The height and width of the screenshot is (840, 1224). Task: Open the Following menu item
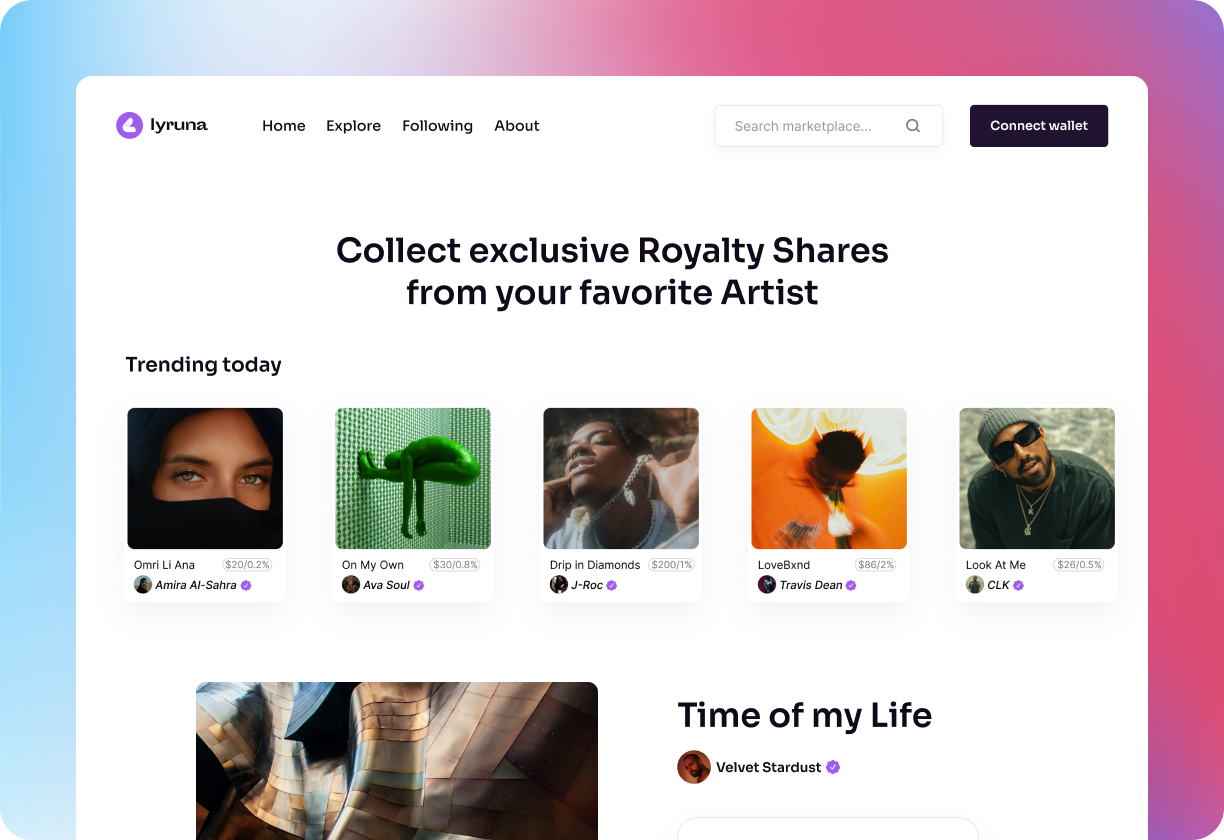(437, 126)
